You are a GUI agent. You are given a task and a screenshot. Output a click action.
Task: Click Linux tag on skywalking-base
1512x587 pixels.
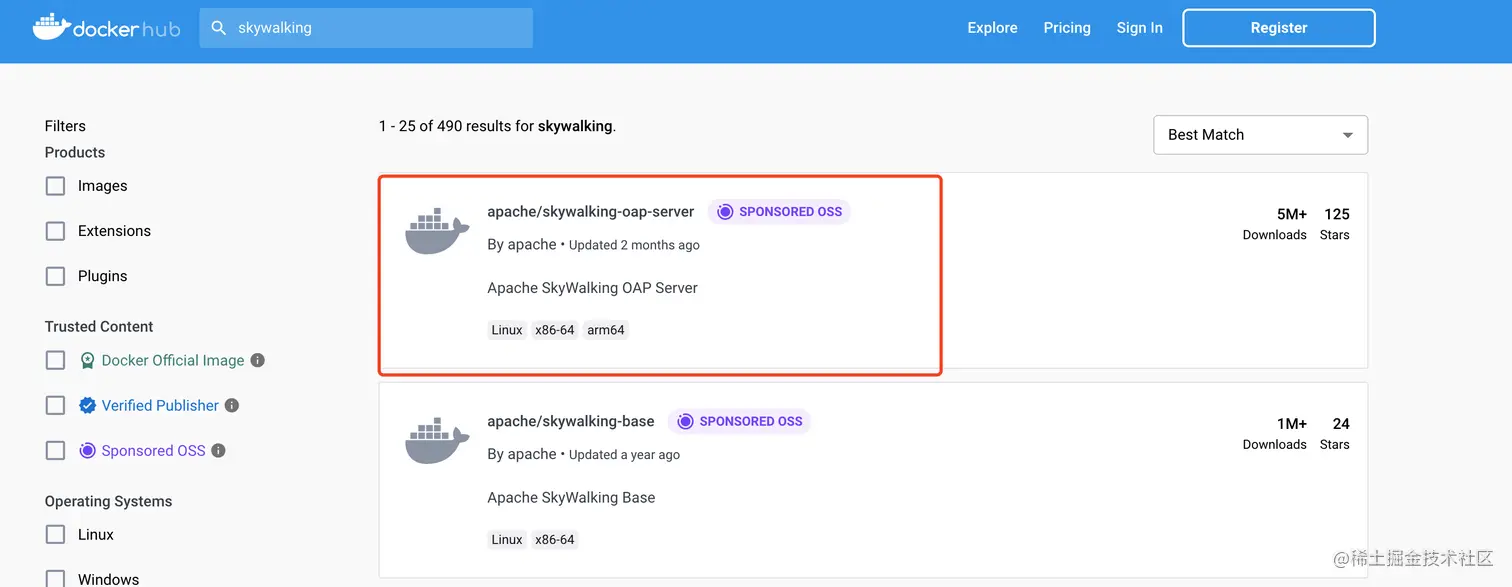click(507, 540)
